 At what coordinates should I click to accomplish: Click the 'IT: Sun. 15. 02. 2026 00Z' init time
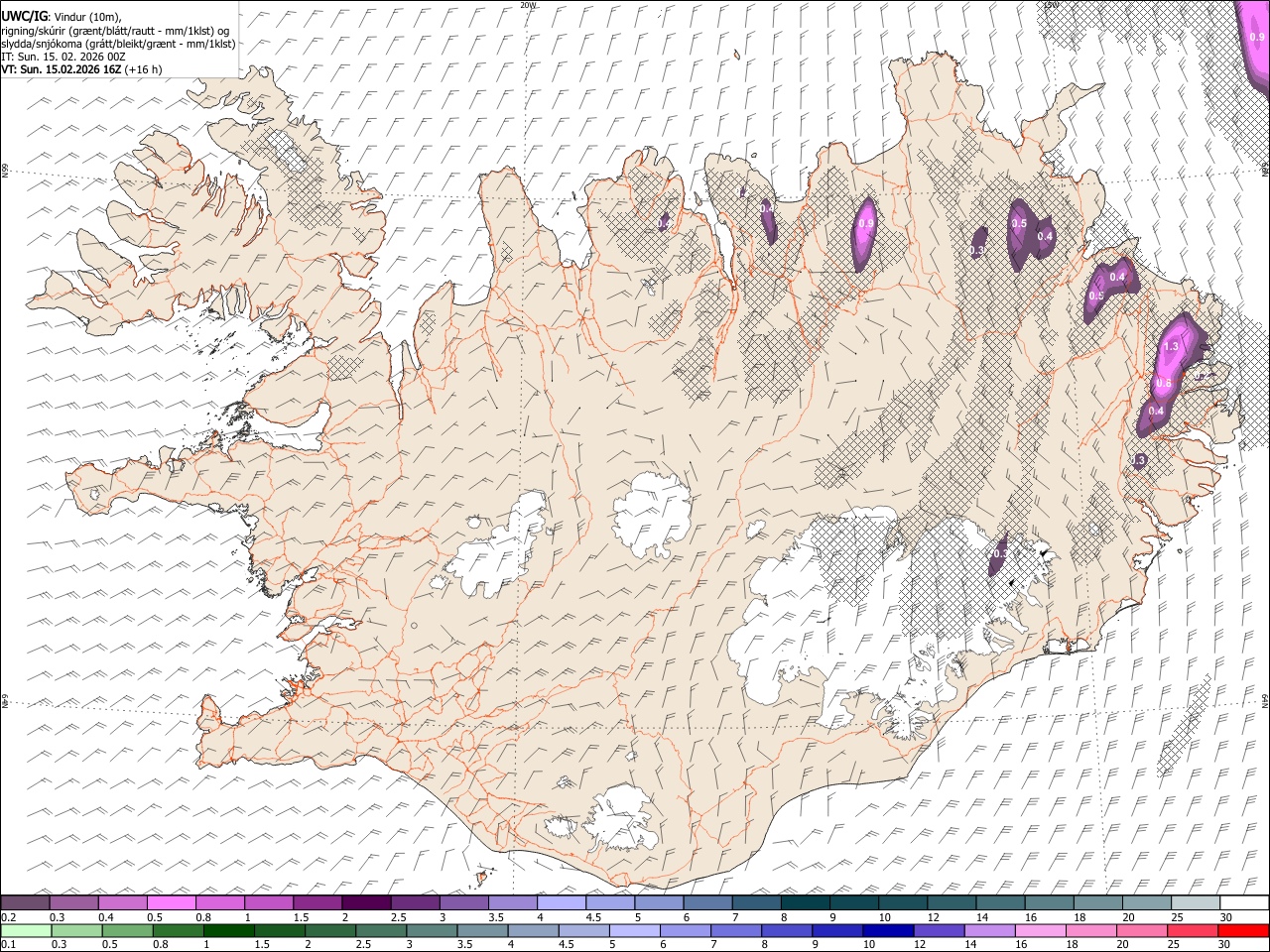63,57
